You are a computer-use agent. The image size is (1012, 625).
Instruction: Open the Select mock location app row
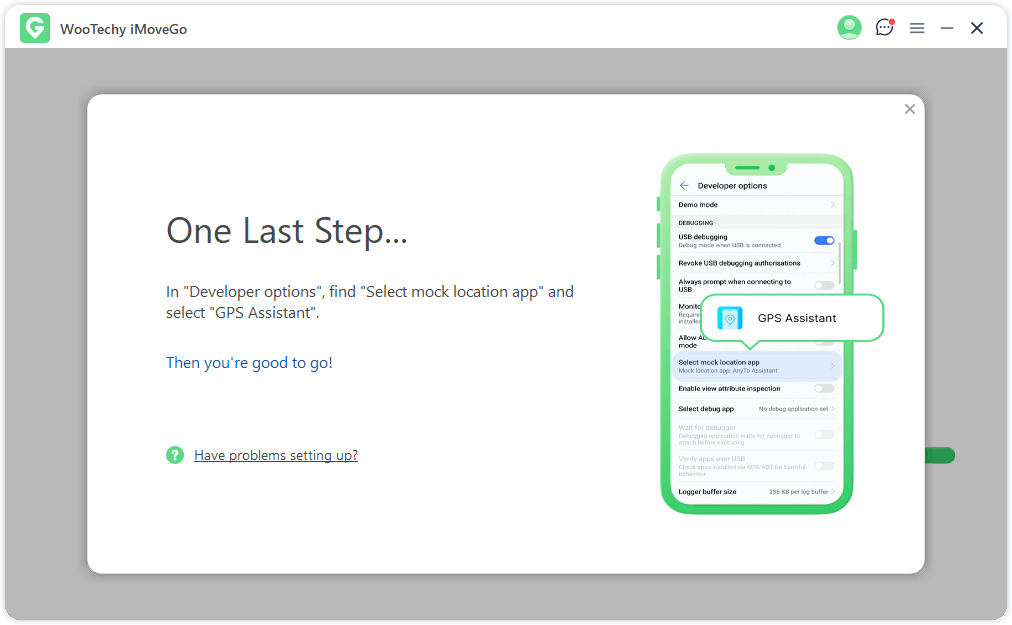[x=755, y=366]
